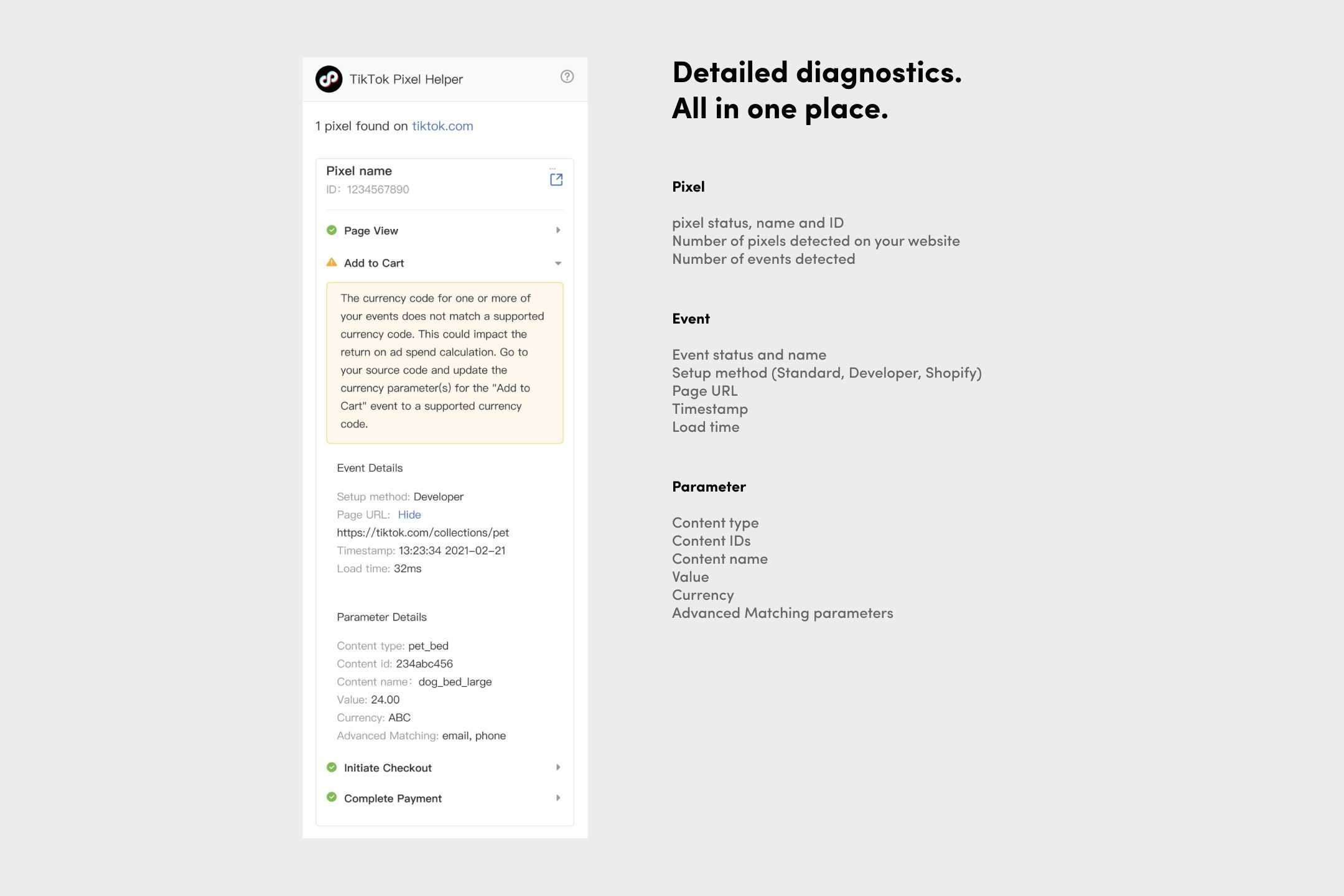Viewport: 1344px width, 896px height.
Task: Click Number of events detected line
Action: click(763, 259)
